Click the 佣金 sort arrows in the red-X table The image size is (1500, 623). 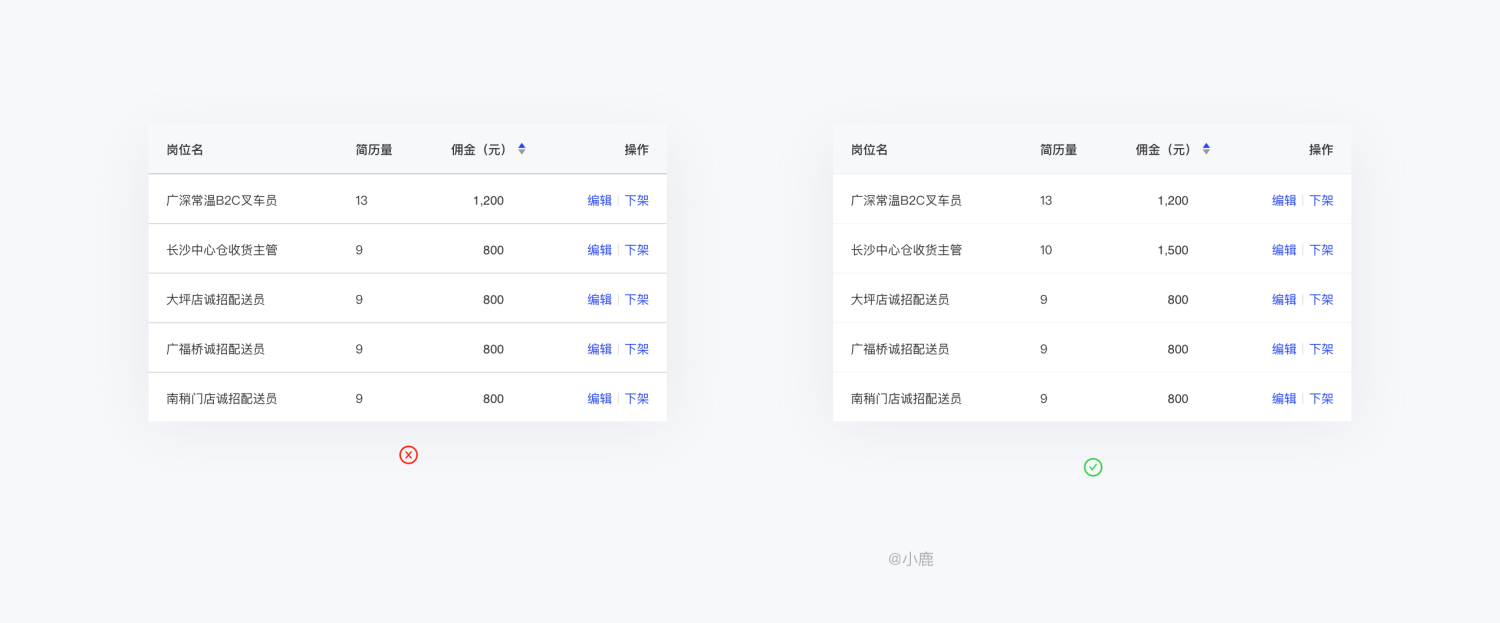[x=522, y=149]
